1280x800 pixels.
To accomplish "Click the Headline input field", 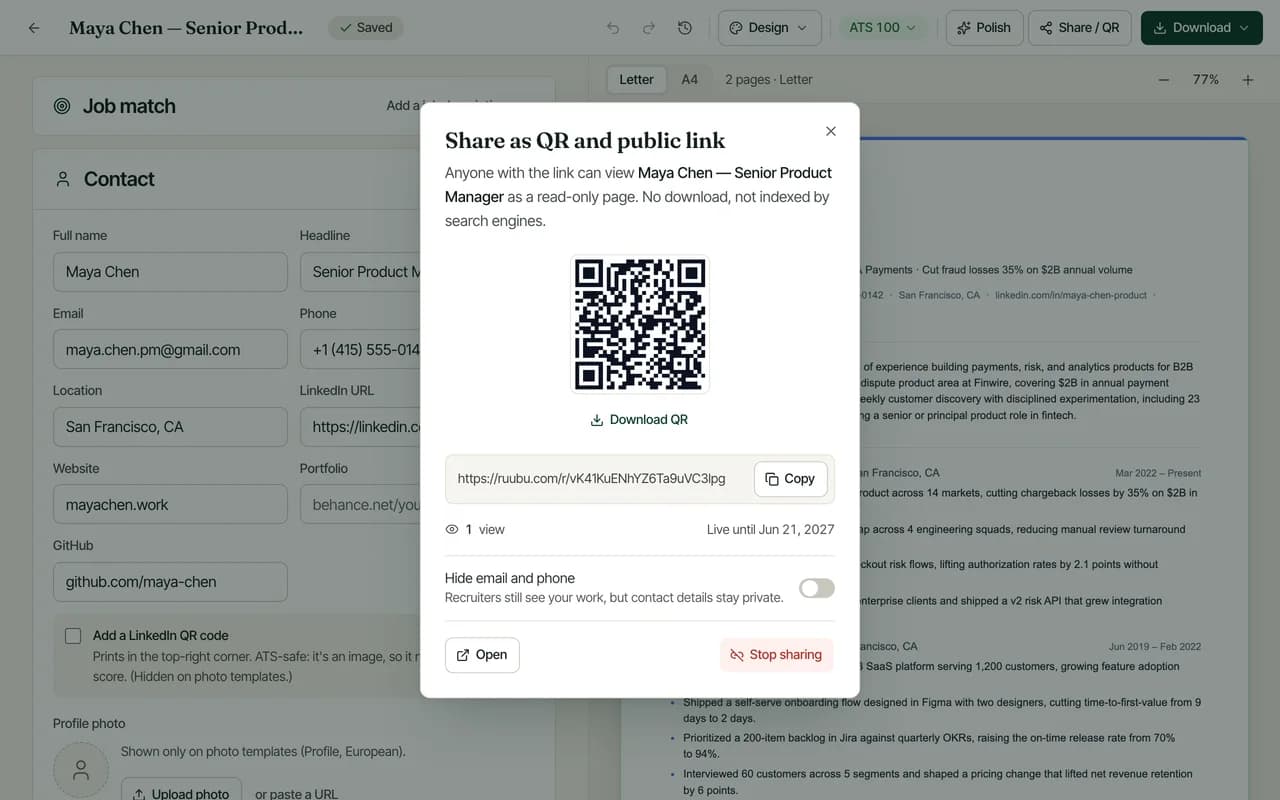I will click(360, 272).
